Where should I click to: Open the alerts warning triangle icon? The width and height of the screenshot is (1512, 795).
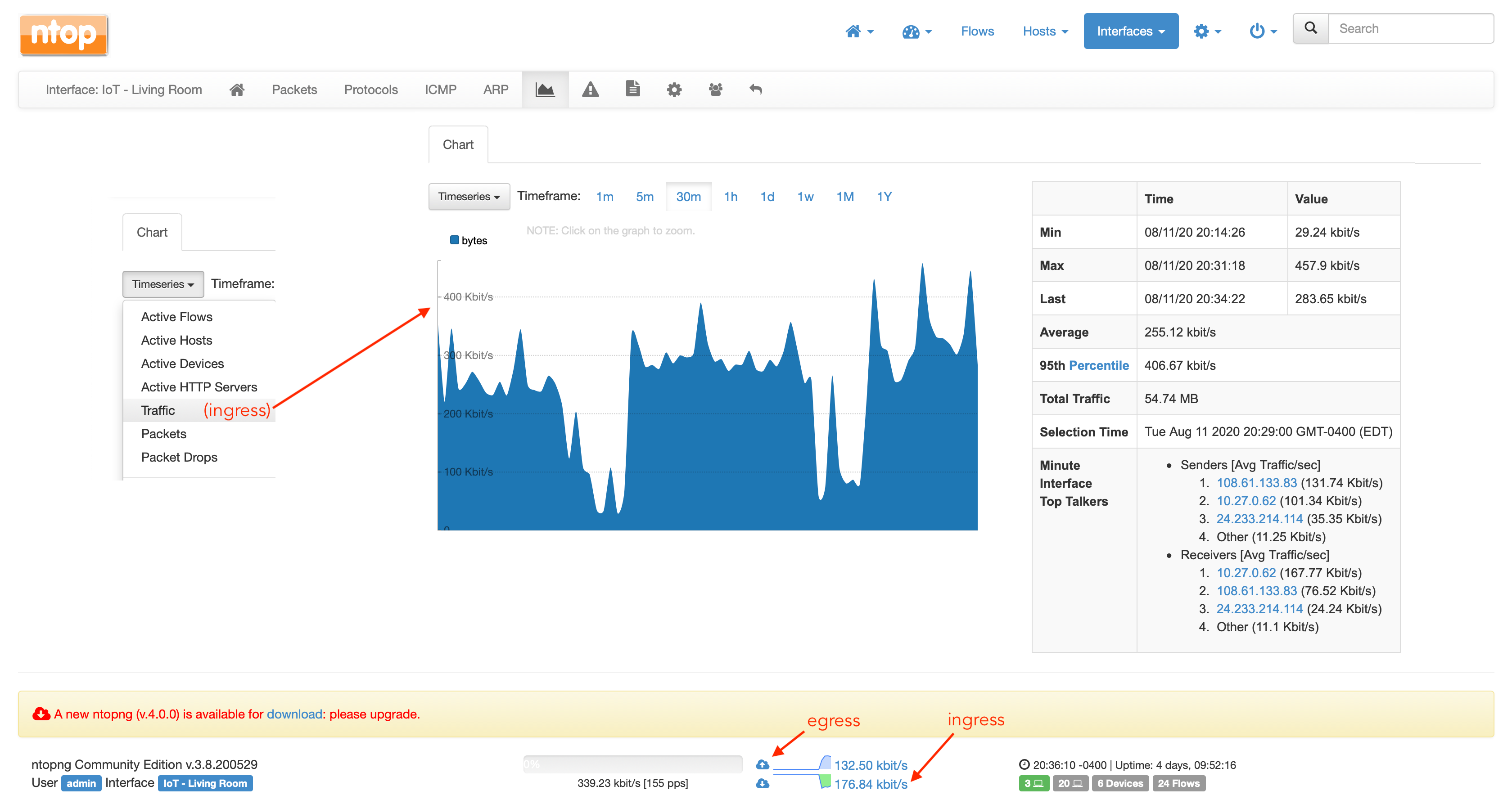tap(590, 90)
